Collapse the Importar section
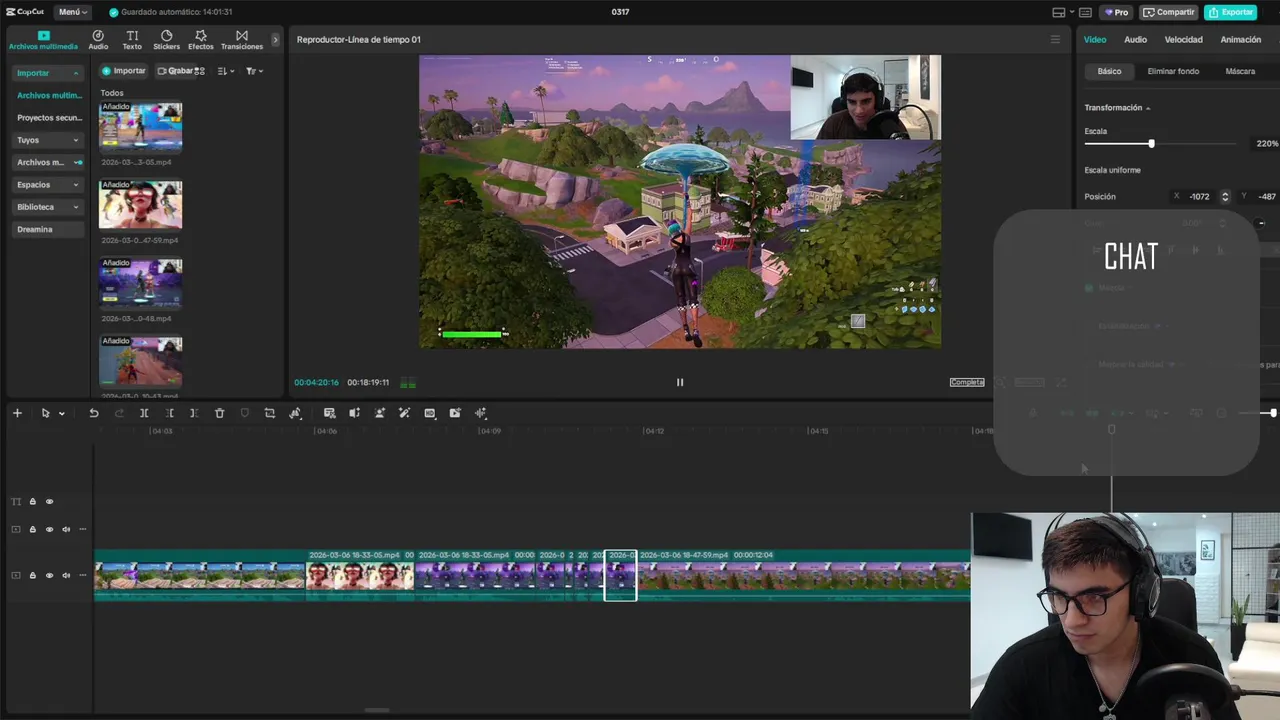Screen dimensions: 1280x720 [x=75, y=73]
